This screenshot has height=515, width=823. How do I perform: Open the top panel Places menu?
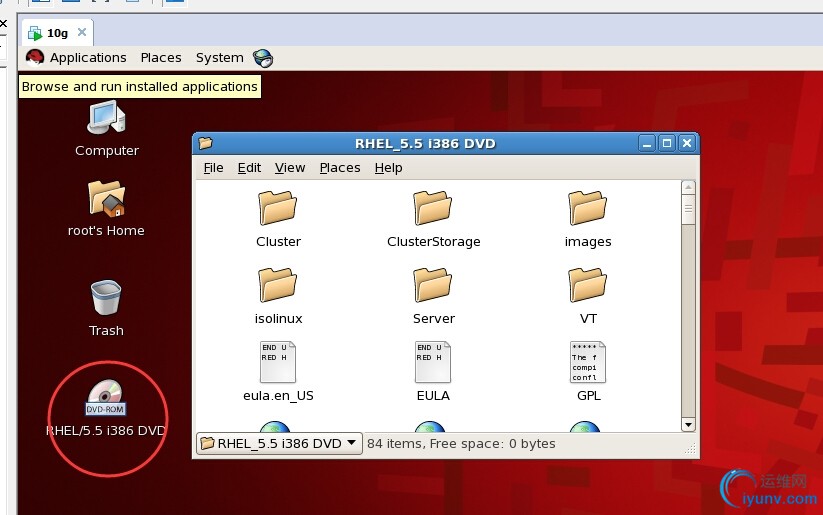click(x=161, y=58)
